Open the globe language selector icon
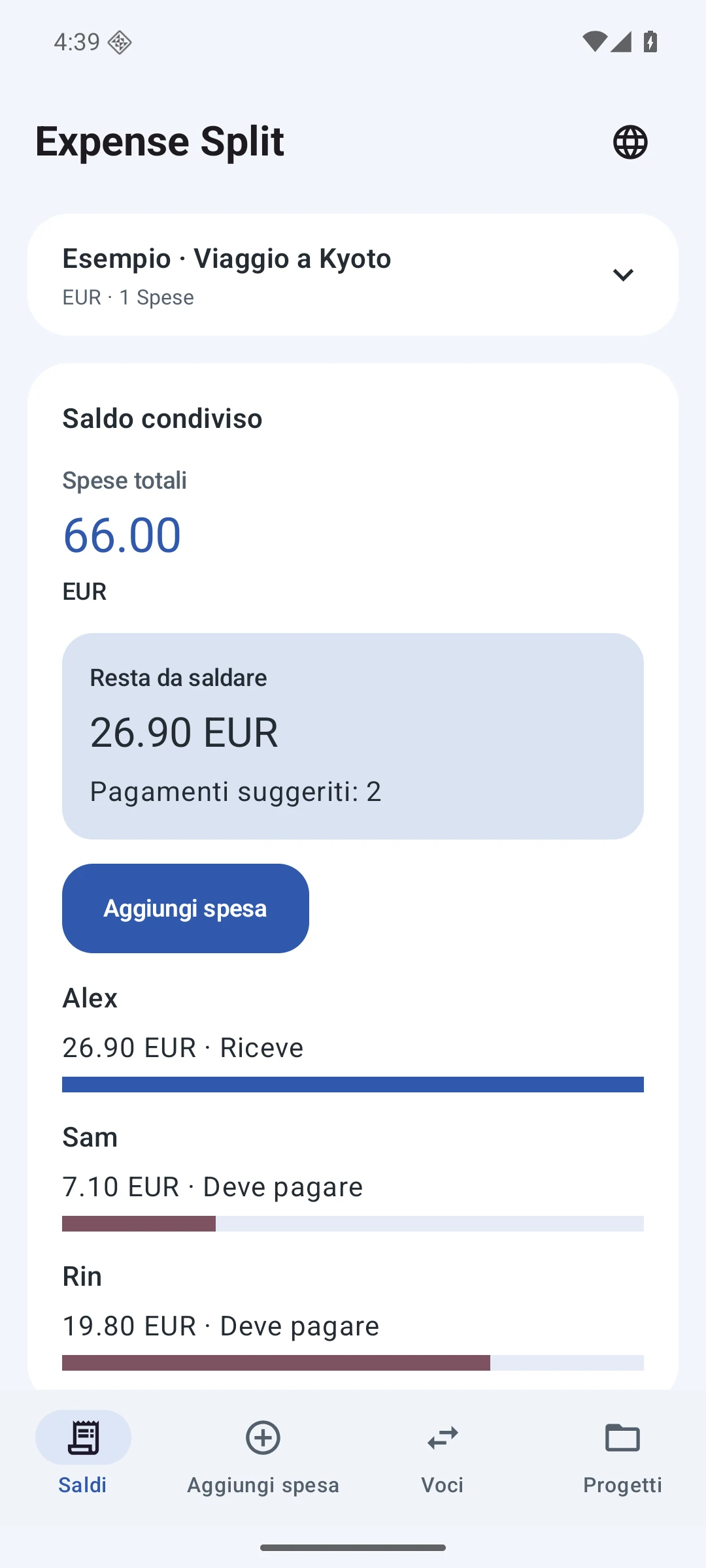The image size is (706, 1568). coord(630,142)
